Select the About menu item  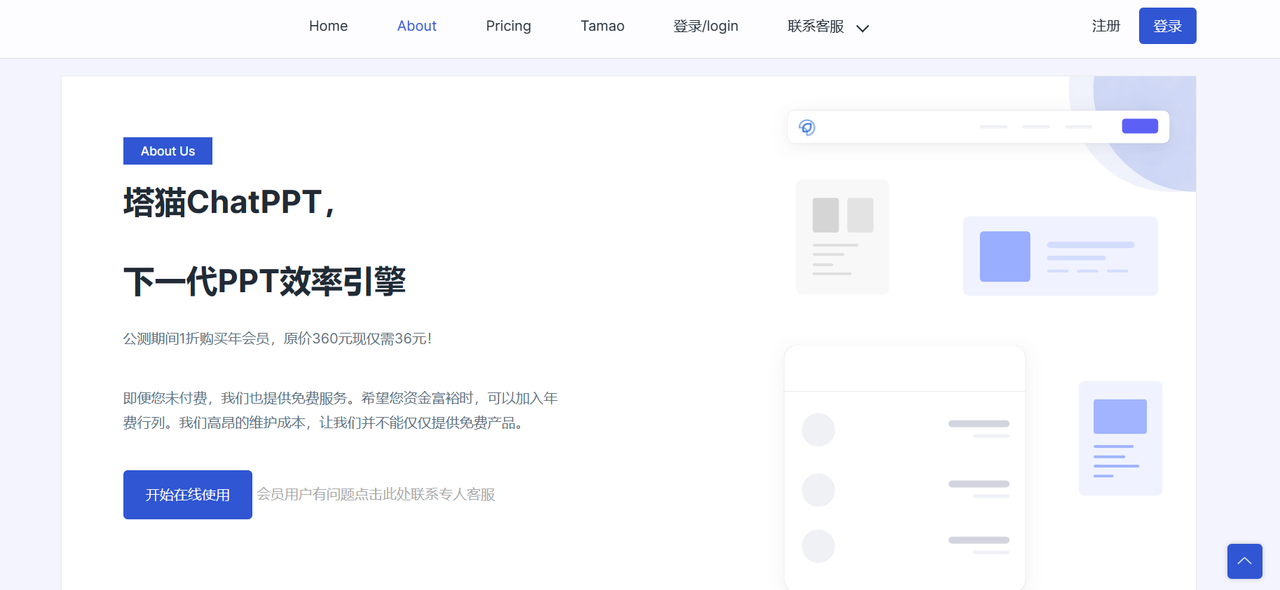[417, 26]
